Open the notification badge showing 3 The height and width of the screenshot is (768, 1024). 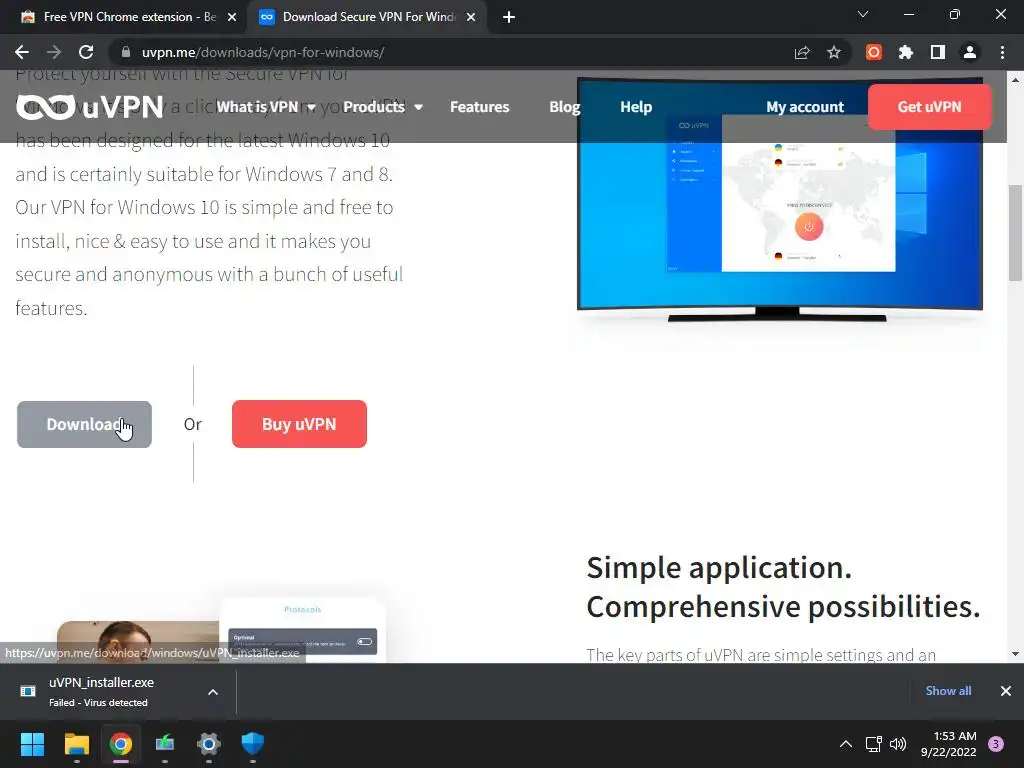(996, 744)
